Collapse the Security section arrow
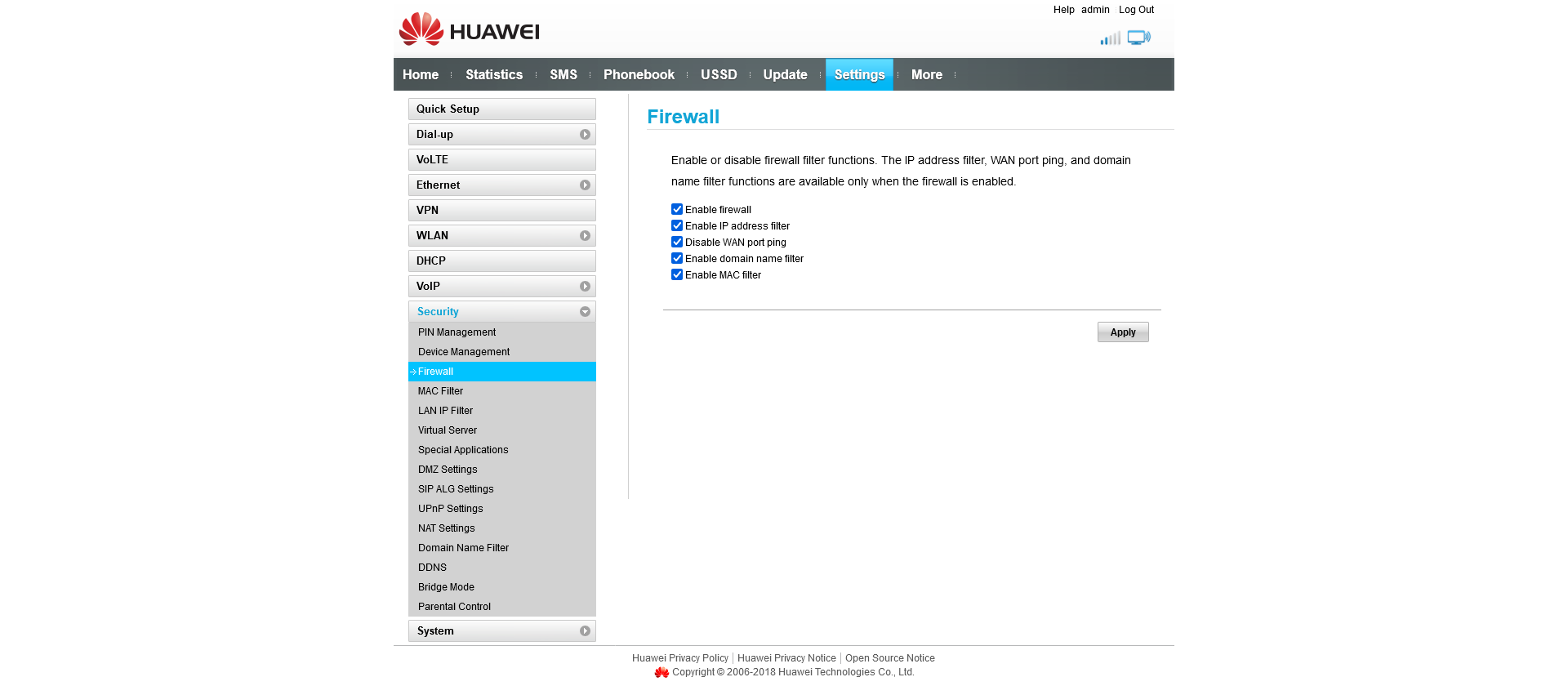 click(585, 311)
